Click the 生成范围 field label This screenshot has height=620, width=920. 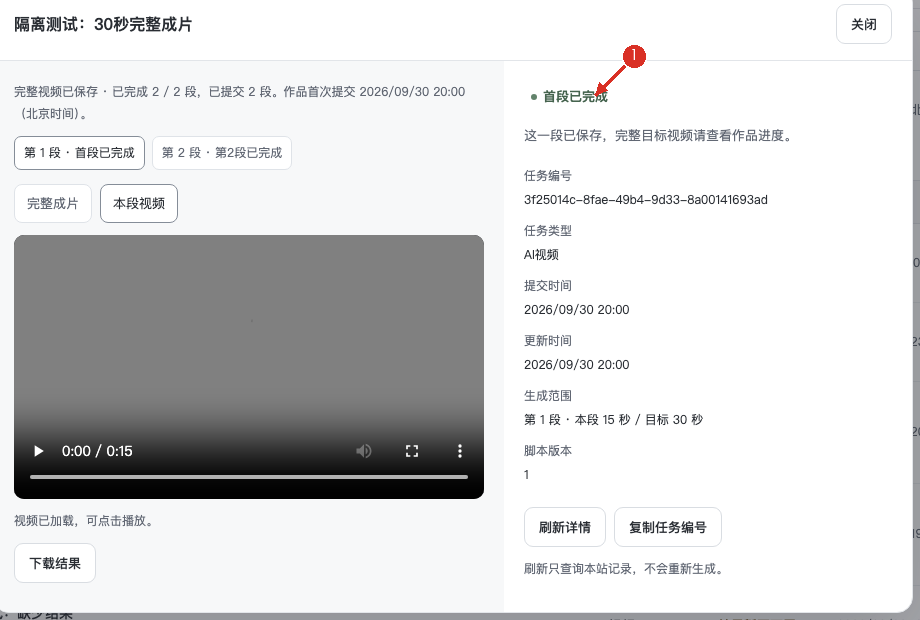547,396
